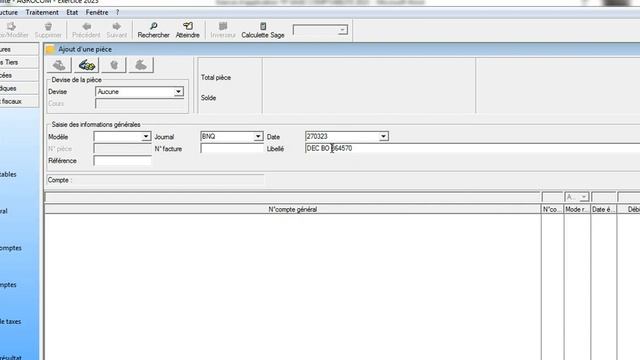Click the Atteindre toolbar icon
This screenshot has height=360, width=640.
[188, 27]
